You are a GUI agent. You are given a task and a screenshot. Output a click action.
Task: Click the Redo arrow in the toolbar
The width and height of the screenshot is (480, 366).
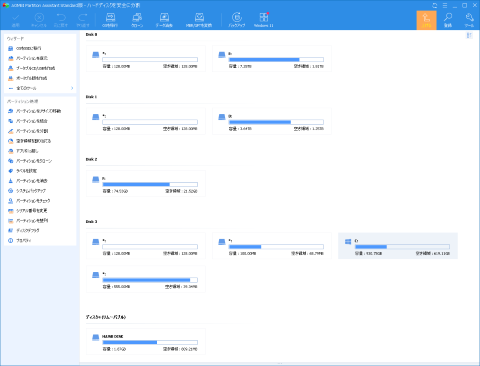(83, 20)
